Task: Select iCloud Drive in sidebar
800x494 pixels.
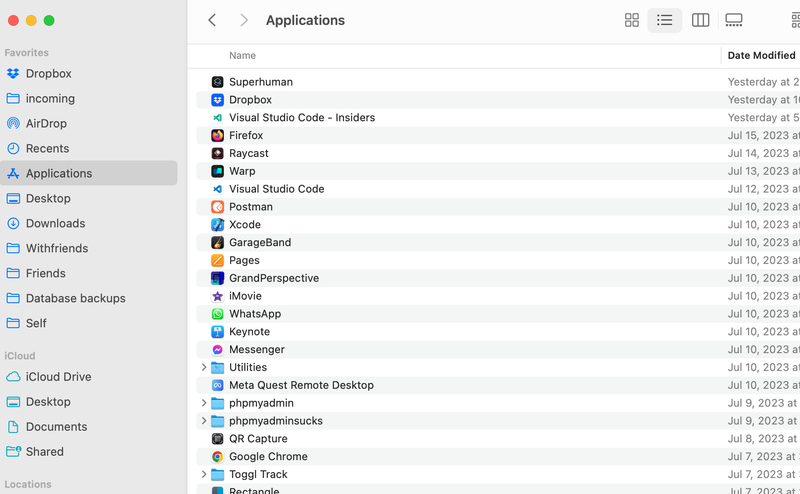Action: pyautogui.click(x=58, y=377)
